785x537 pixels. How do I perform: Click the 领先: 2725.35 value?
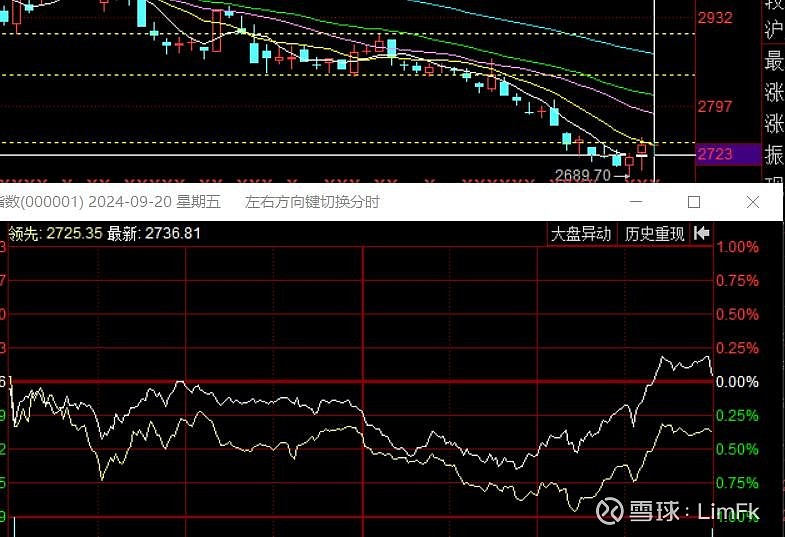[x=55, y=233]
